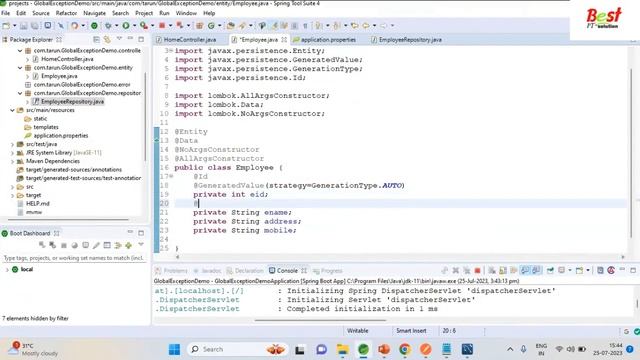Click the pencil edit icon in Boot Dashboard
Screen dimensions: 640x360
pyautogui.click(x=96, y=245)
